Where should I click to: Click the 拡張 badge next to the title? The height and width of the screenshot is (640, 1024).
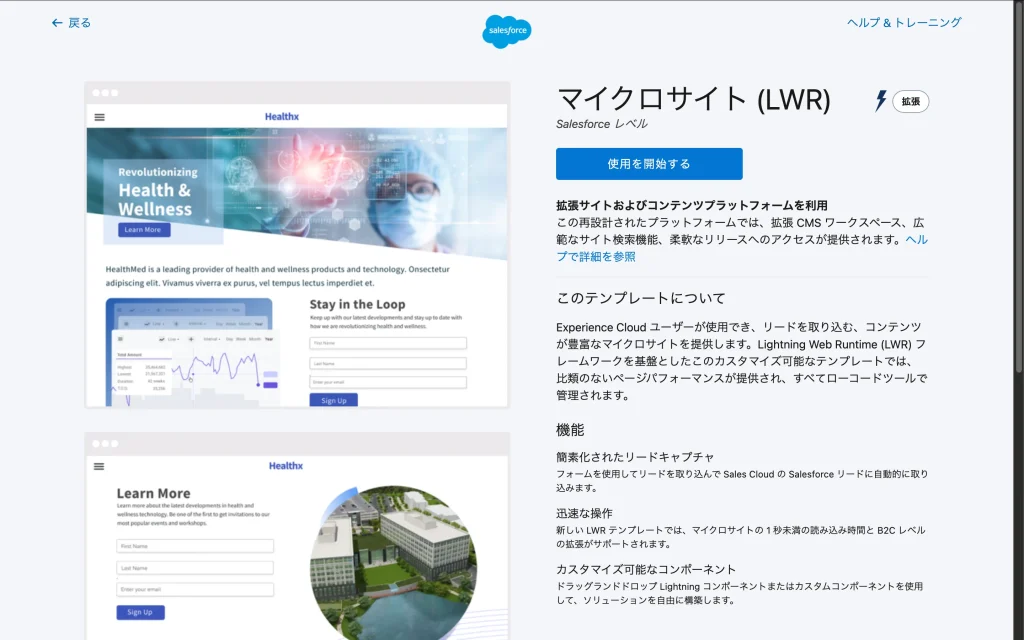[910, 101]
